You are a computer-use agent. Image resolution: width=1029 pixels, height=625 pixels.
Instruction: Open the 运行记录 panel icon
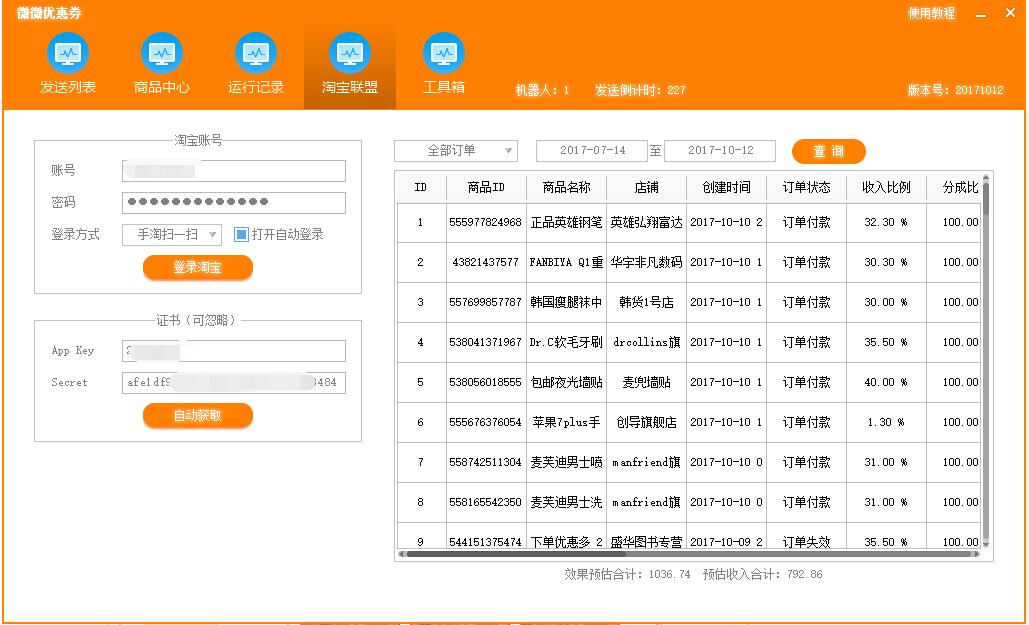(255, 62)
